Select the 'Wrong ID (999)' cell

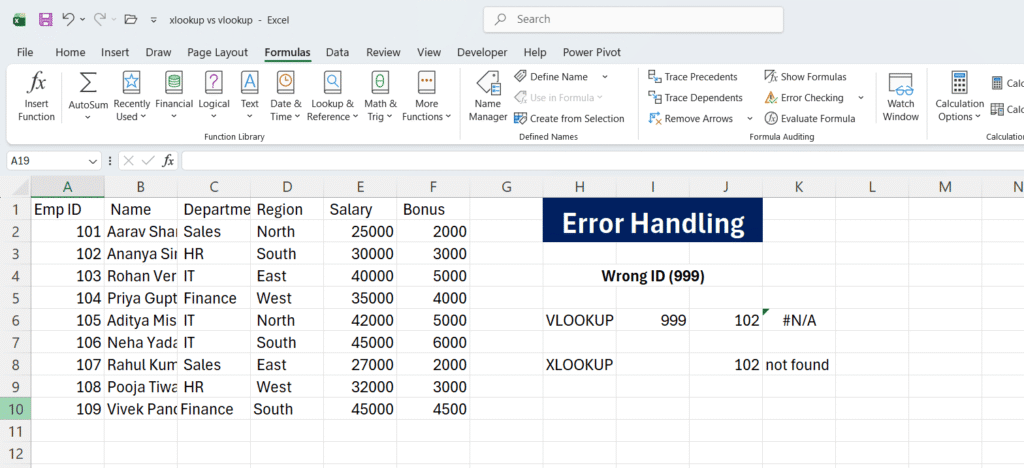pos(652,276)
